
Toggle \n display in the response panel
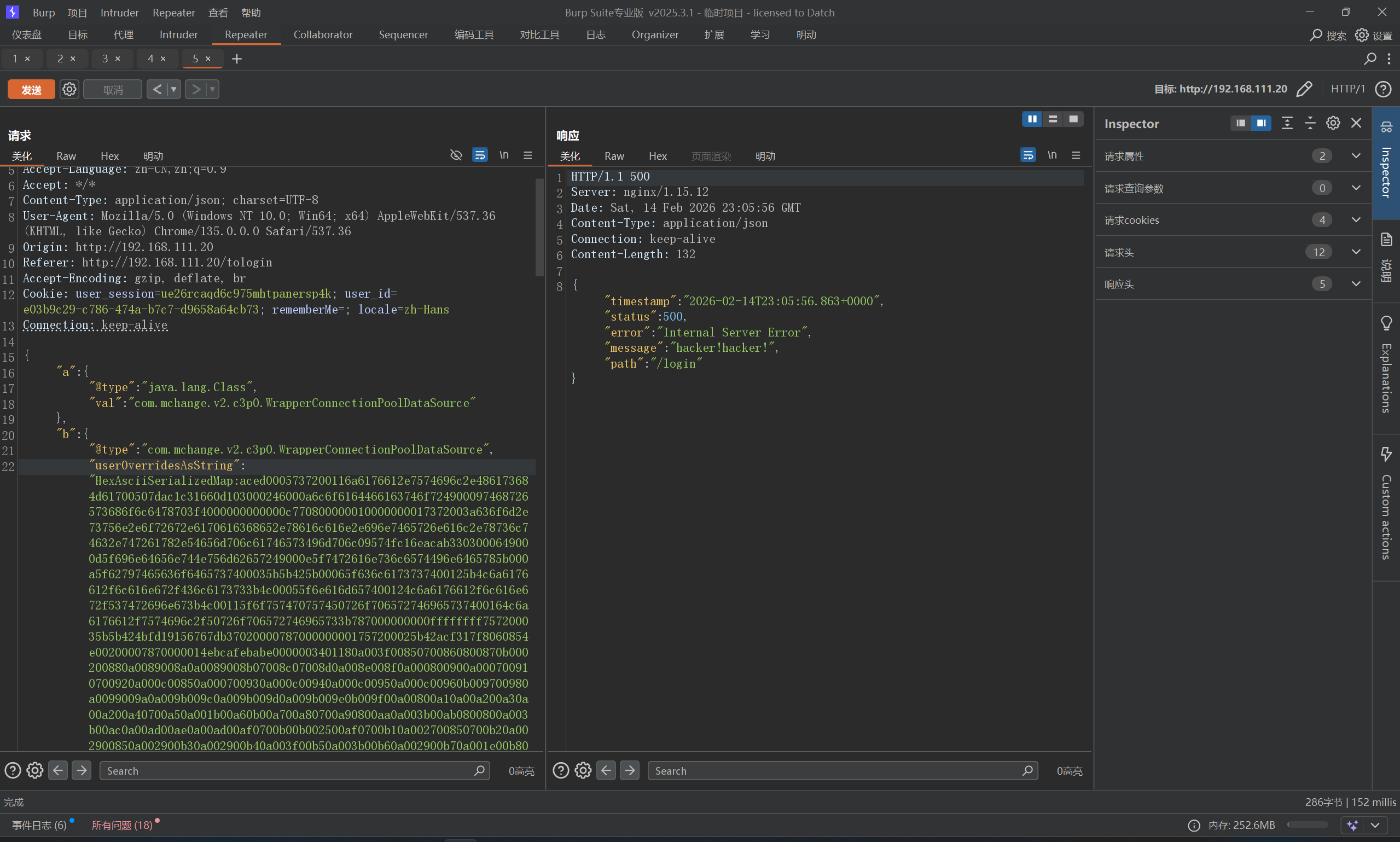click(1052, 155)
